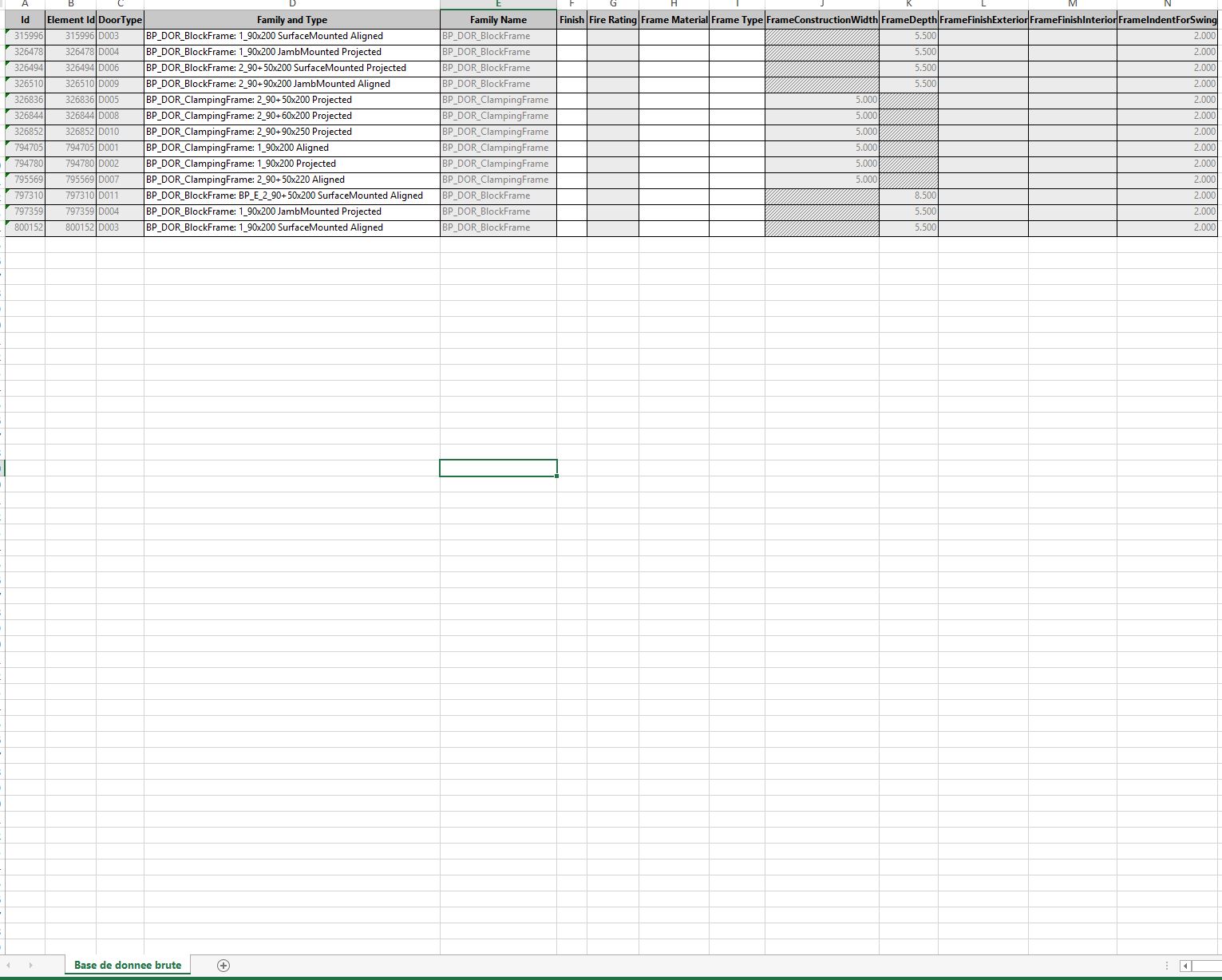The height and width of the screenshot is (980, 1222).
Task: Select the 'FrameFinishExterior' header cell
Action: [x=983, y=20]
